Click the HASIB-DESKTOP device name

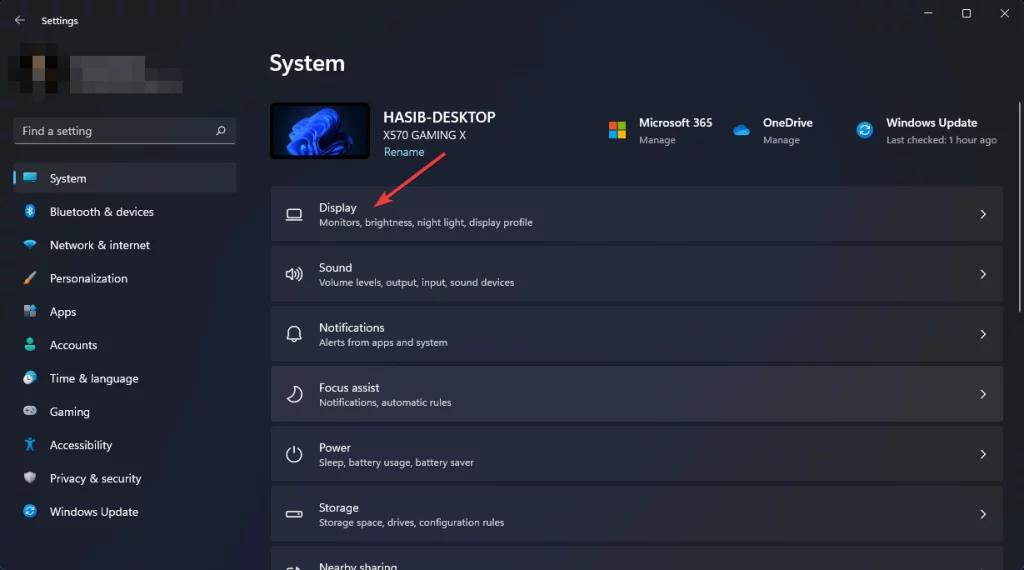(439, 117)
